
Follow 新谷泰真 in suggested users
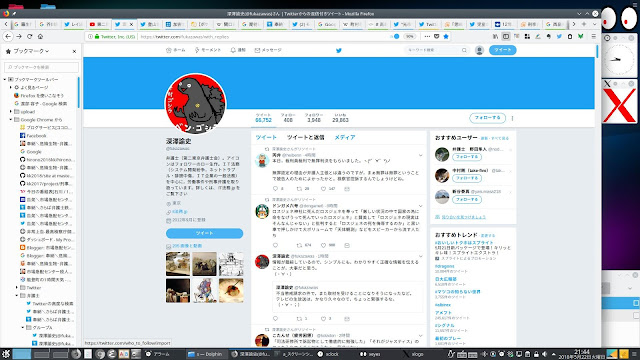tap(467, 200)
